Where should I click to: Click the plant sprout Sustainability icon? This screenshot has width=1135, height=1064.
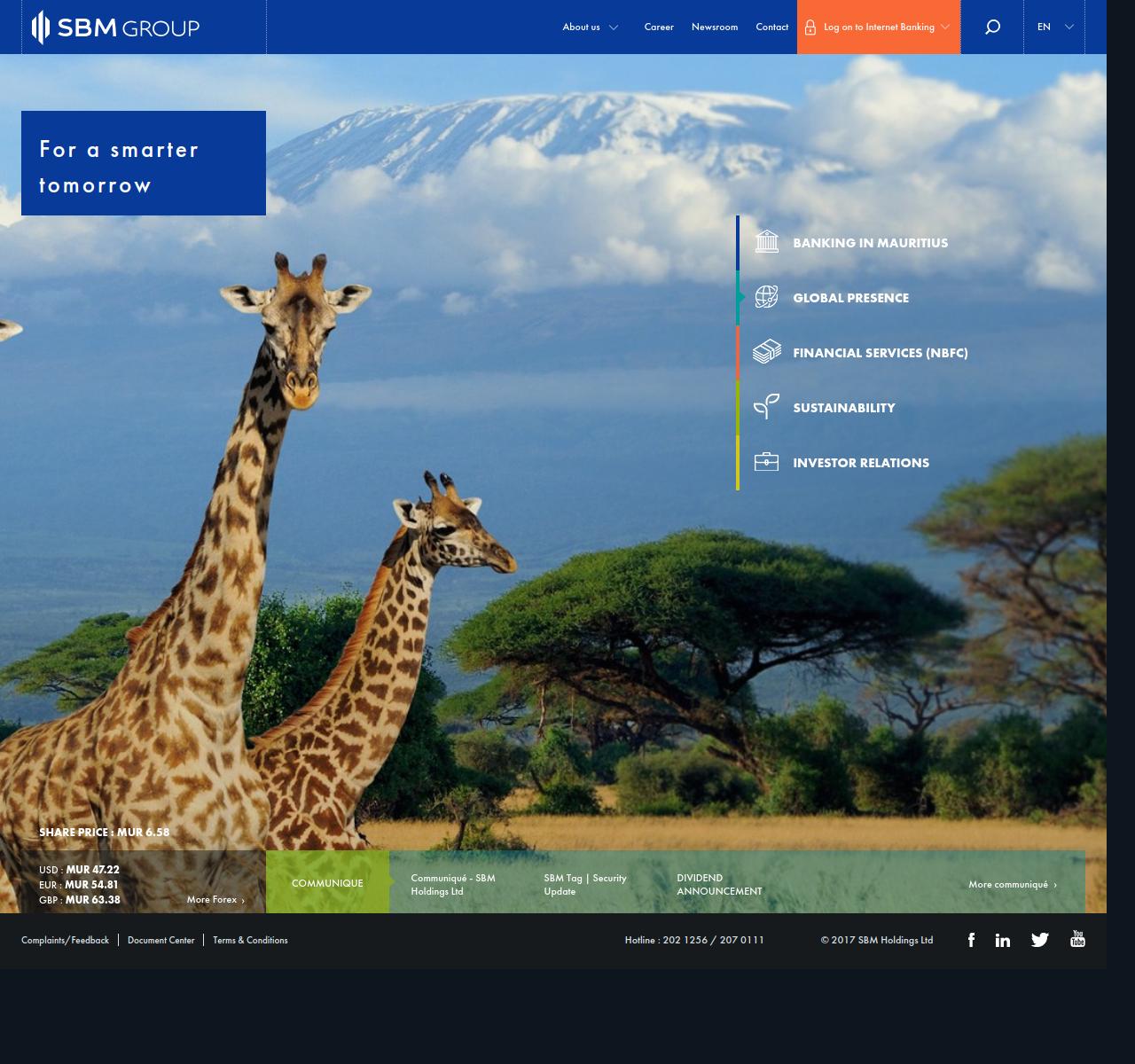tap(766, 407)
